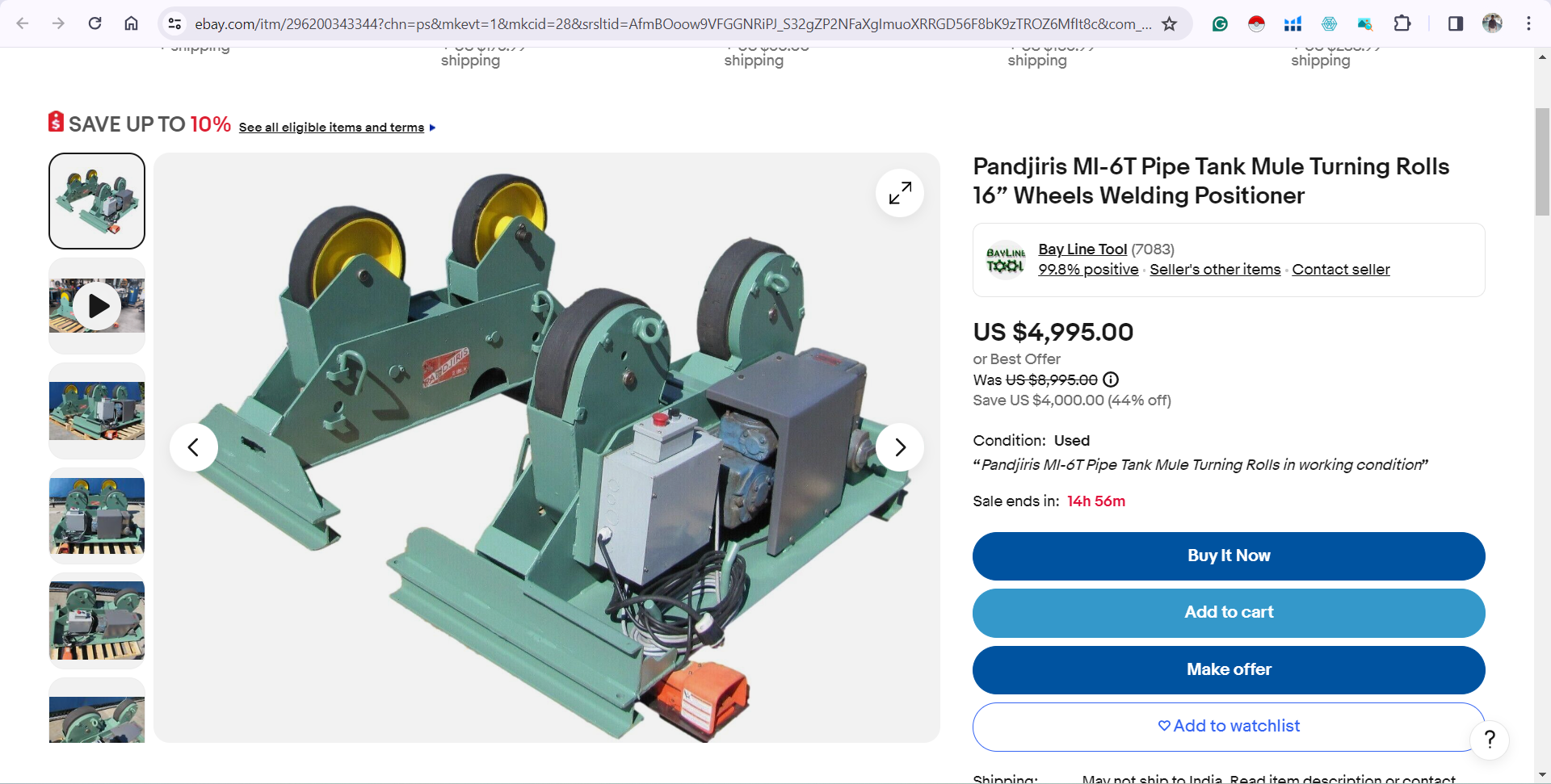Click the 14h 56m sale timer
The width and height of the screenshot is (1551, 784).
[1096, 501]
